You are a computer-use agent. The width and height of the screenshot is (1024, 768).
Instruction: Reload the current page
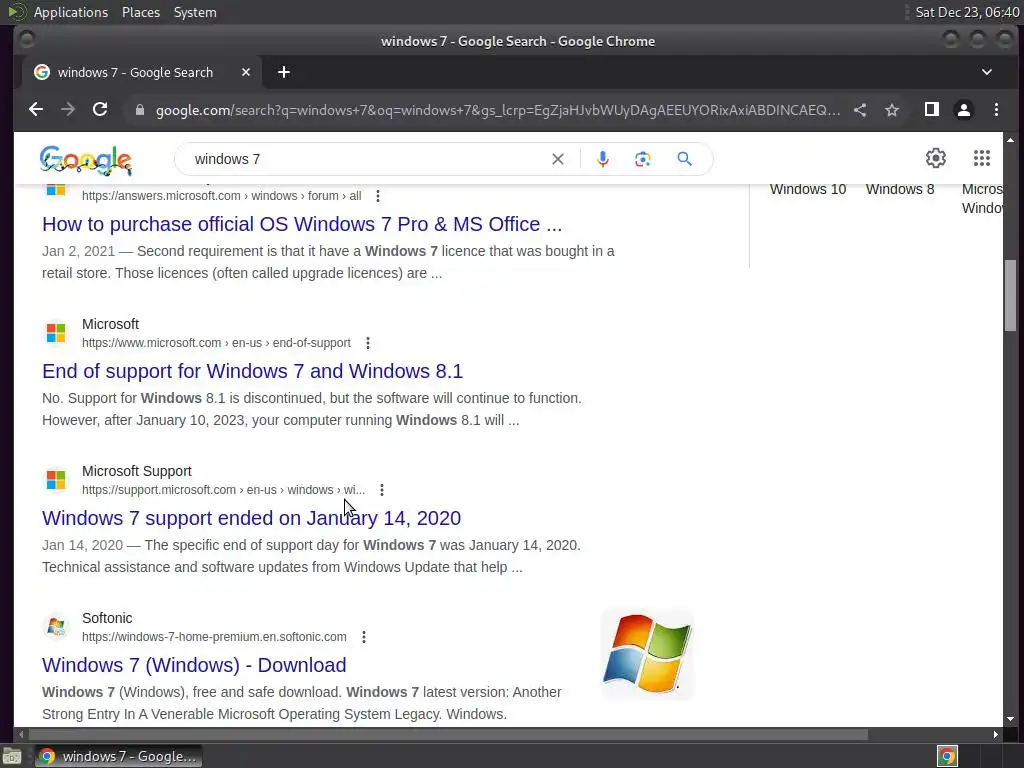point(100,110)
